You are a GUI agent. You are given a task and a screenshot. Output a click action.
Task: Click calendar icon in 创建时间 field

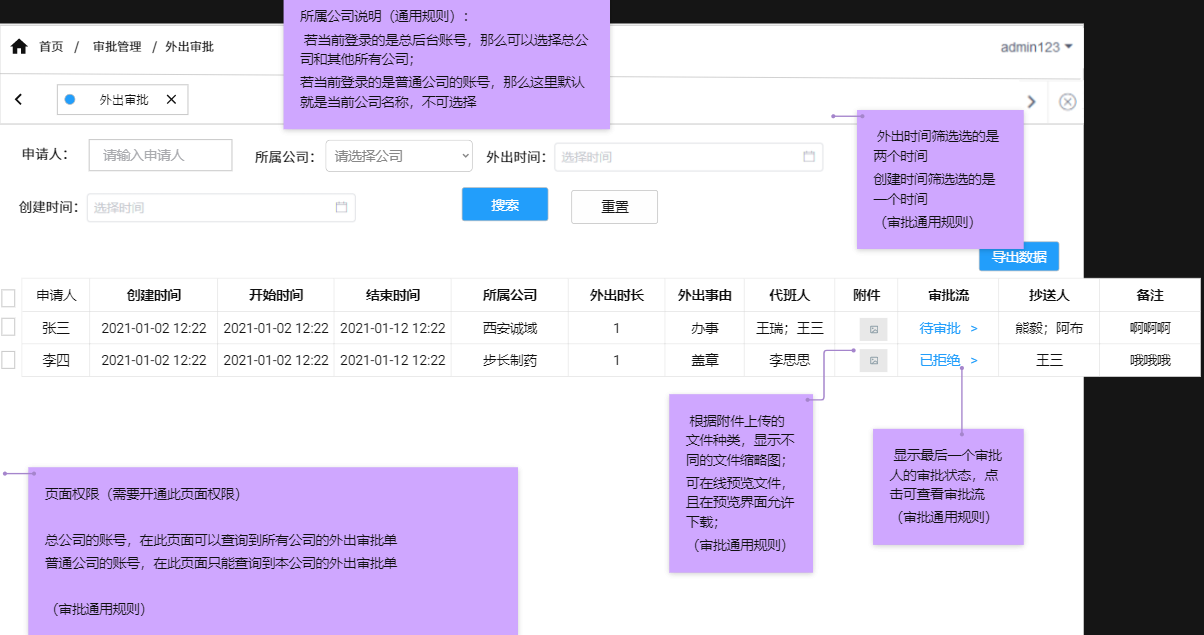[x=341, y=207]
